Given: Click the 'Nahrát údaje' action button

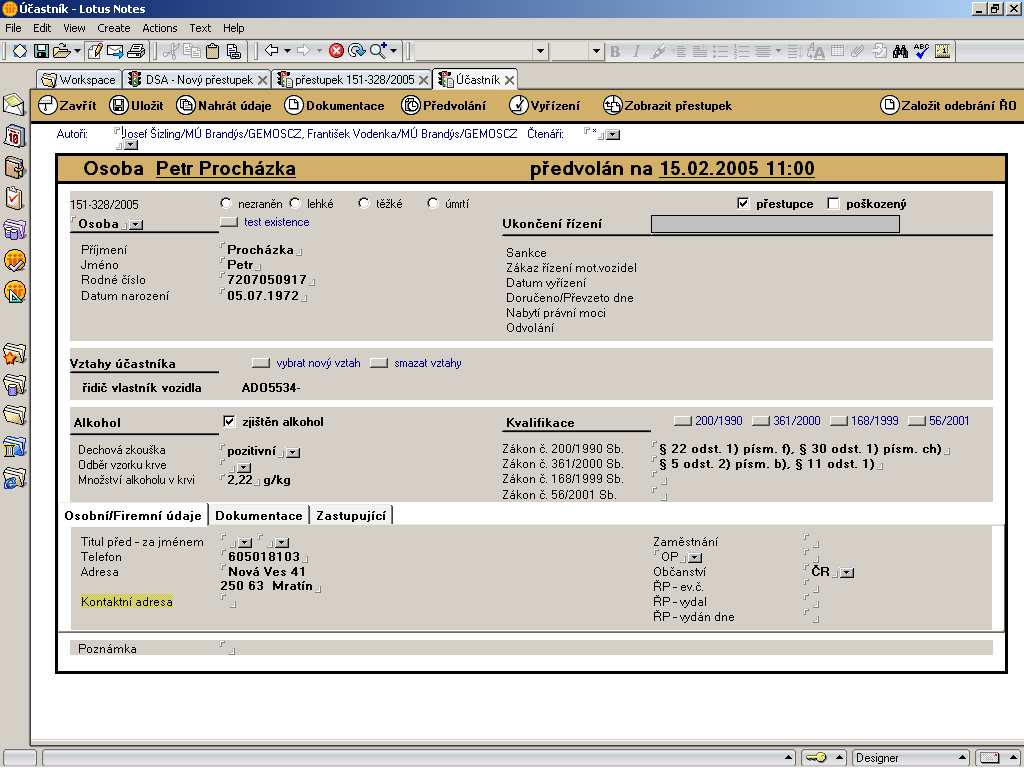Looking at the screenshot, I should (224, 105).
